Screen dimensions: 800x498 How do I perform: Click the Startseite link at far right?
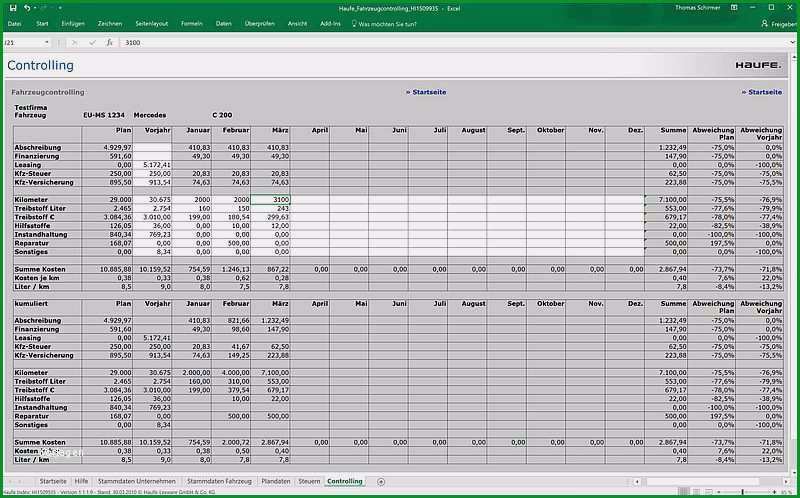pos(762,92)
